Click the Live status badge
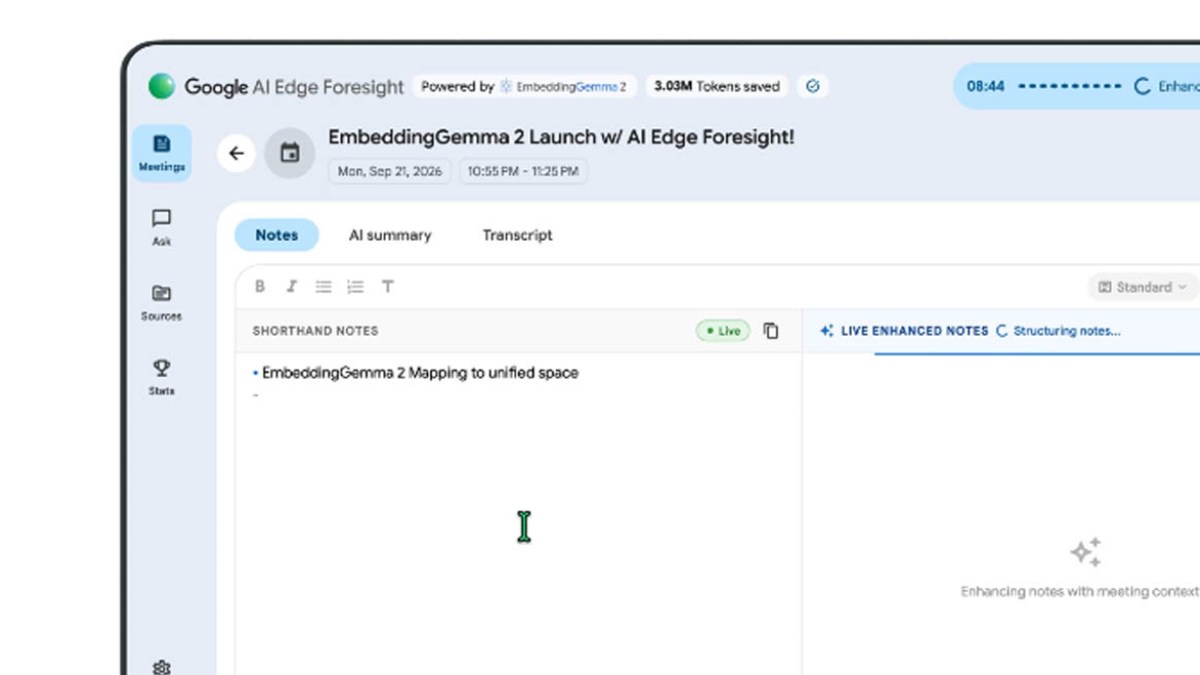This screenshot has width=1200, height=675. tap(723, 331)
